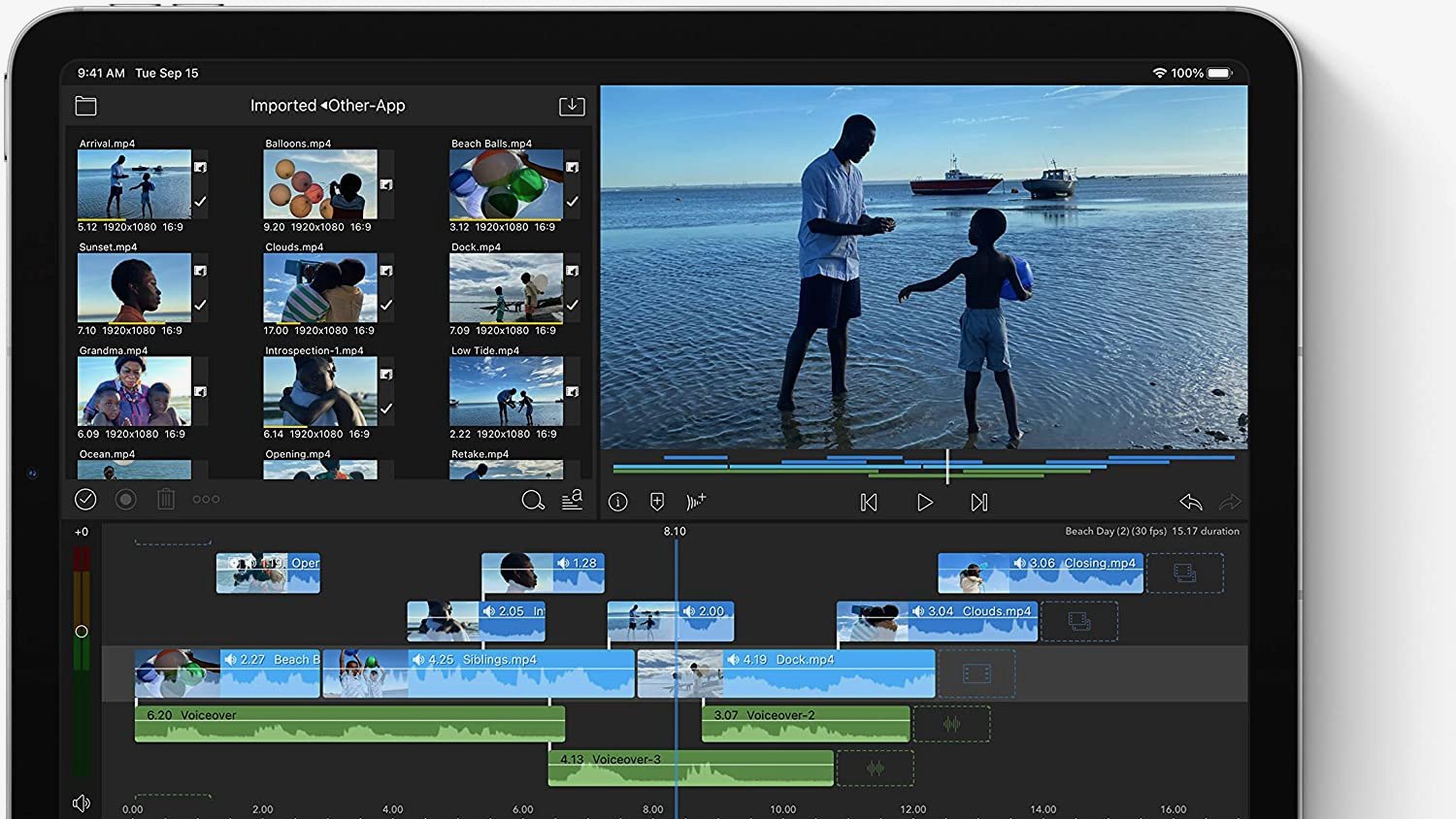Open the three-dots more options in library toolbar
Image resolution: width=1456 pixels, height=819 pixels.
point(206,500)
